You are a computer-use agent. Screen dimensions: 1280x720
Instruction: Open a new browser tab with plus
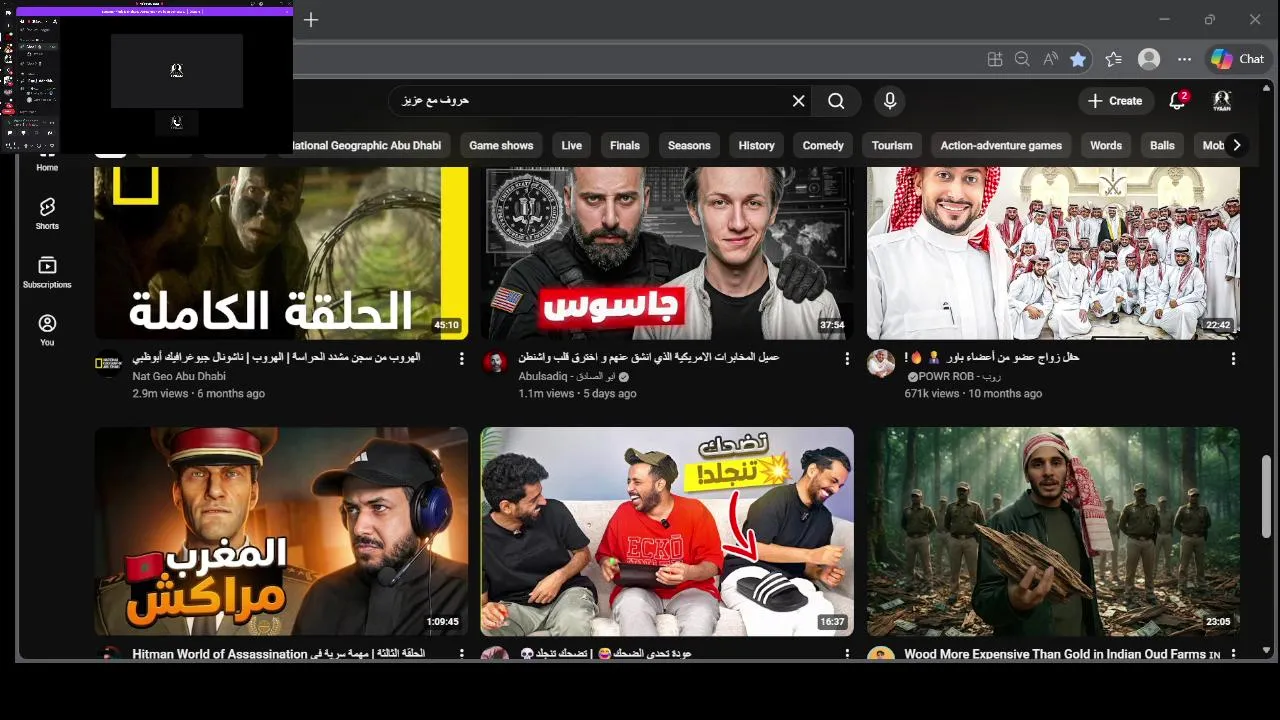[311, 20]
